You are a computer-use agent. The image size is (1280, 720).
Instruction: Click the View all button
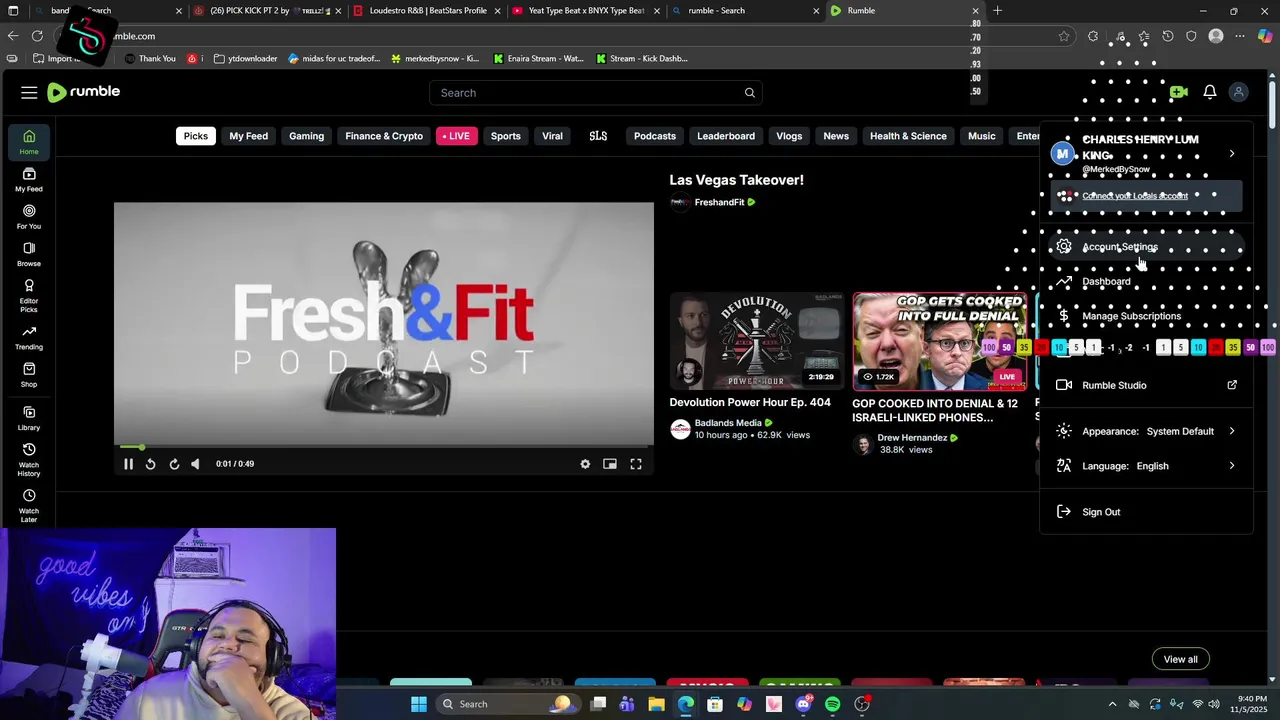pyautogui.click(x=1181, y=659)
